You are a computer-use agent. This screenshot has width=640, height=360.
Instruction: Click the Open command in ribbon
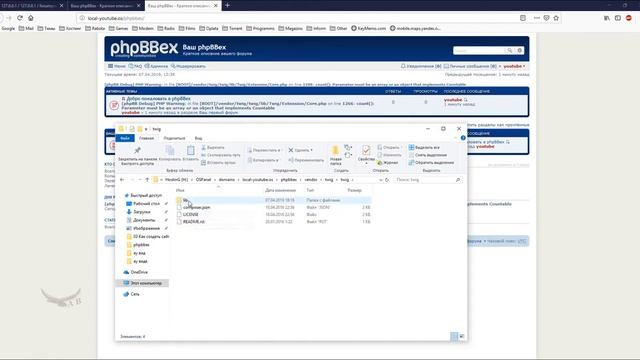tap(389, 147)
